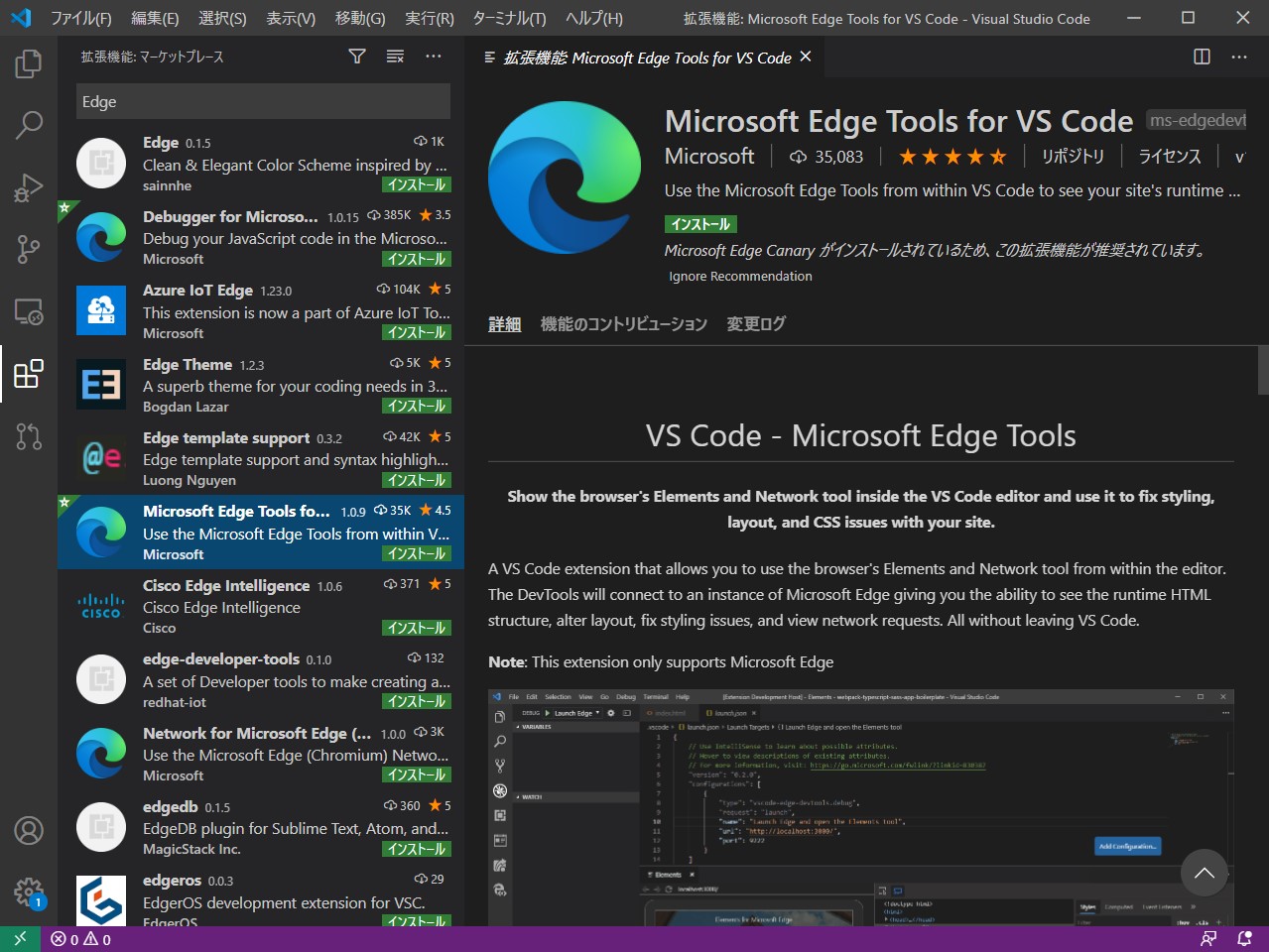Click the filter icon in the Extensions panel
The height and width of the screenshot is (952, 1269).
pyautogui.click(x=356, y=57)
